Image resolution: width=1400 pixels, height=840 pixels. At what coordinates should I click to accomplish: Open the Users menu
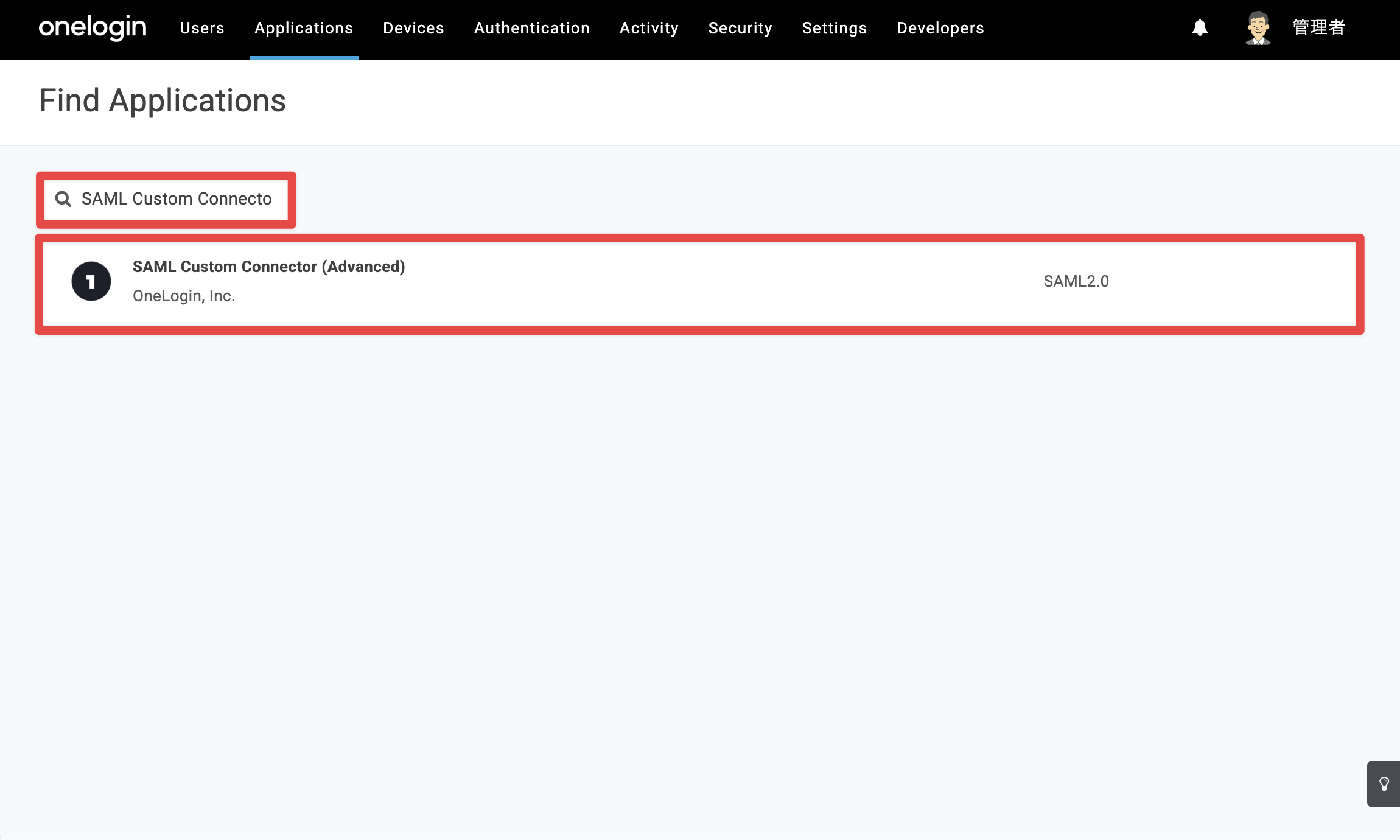pos(202,28)
